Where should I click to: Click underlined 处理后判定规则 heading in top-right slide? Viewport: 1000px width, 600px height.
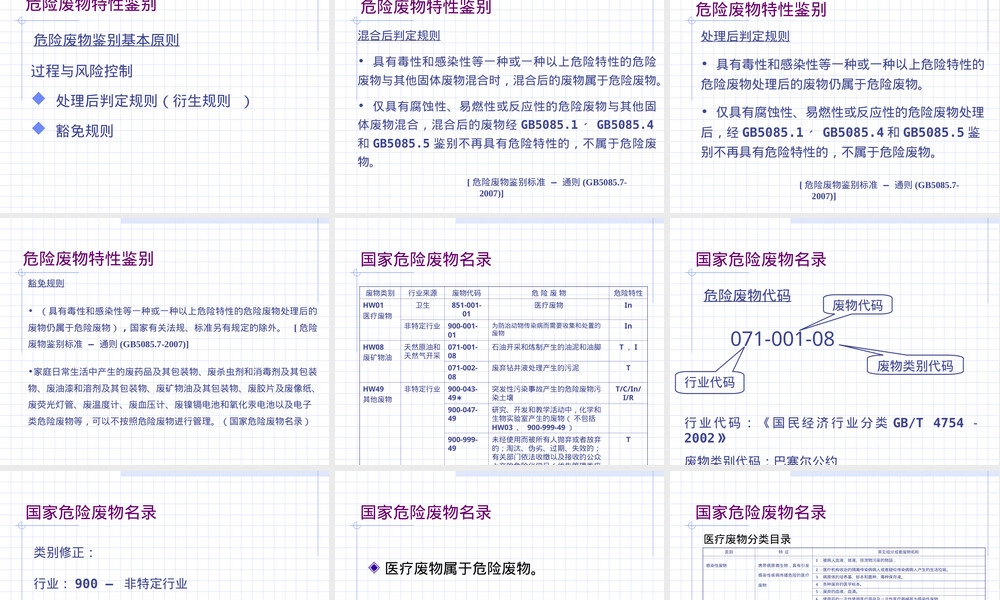pos(745,36)
